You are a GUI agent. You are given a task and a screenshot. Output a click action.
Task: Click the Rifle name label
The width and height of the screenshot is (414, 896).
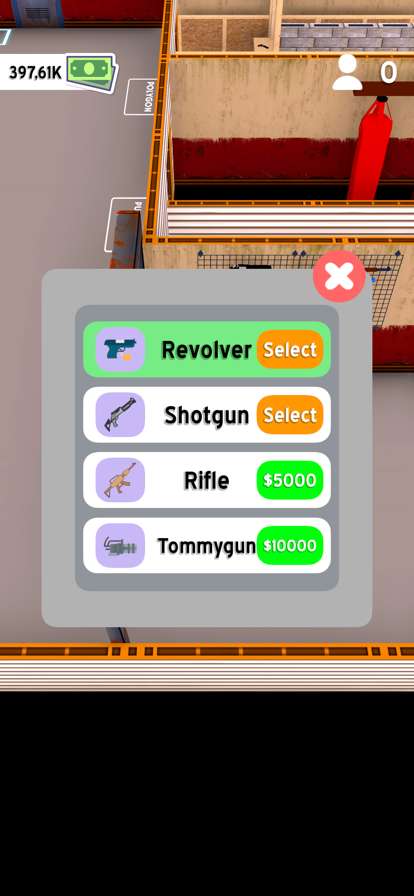point(206,481)
